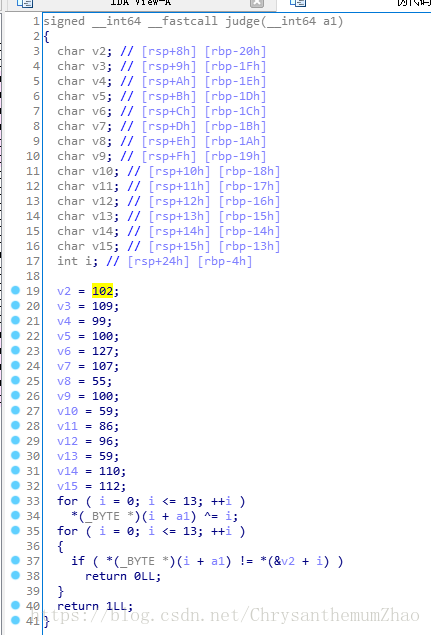Select v10 in char declaration line 11
This screenshot has height=635, width=431.
[102, 171]
